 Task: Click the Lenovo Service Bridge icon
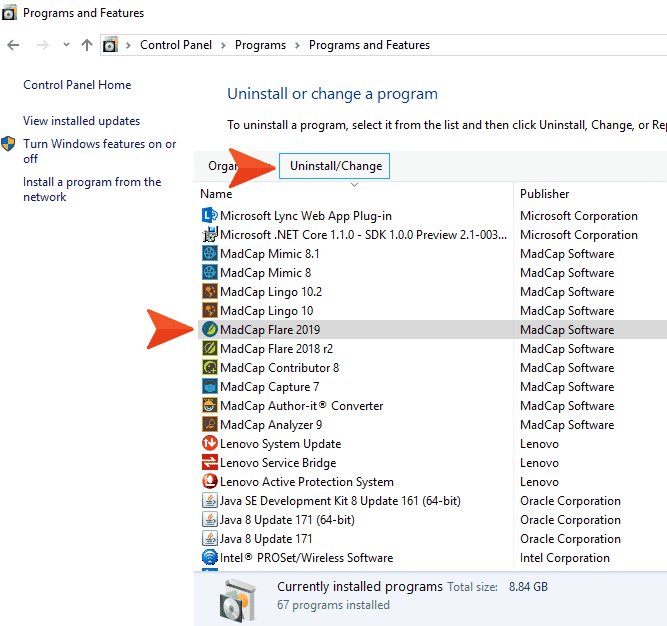[209, 463]
